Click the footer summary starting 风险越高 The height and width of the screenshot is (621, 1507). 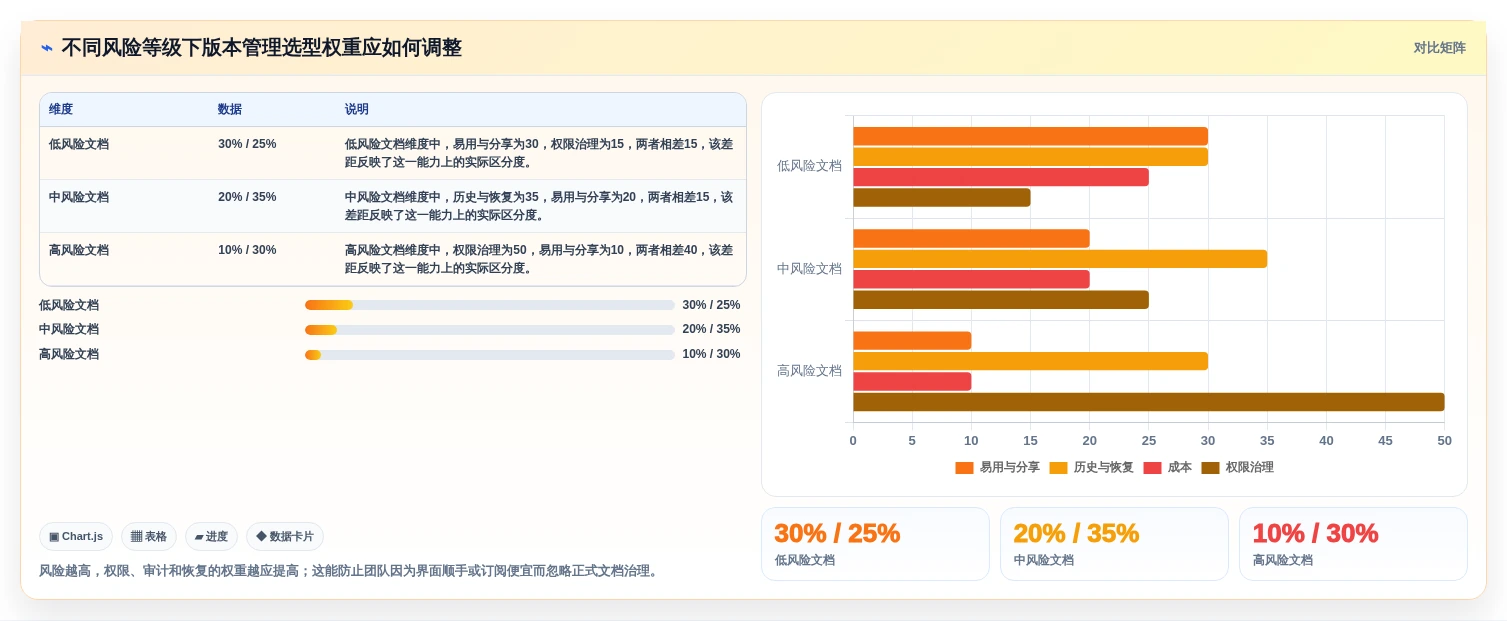tap(350, 571)
